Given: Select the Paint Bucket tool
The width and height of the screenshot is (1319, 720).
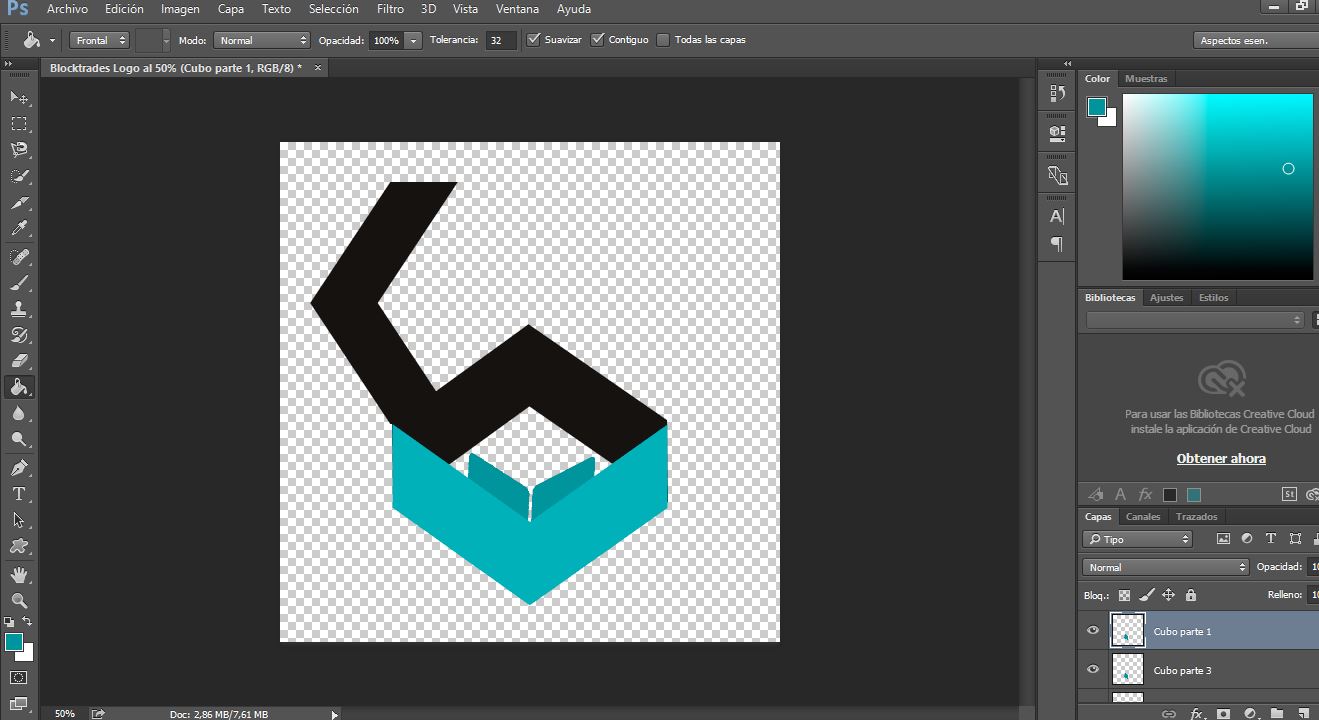Looking at the screenshot, I should coord(19,387).
